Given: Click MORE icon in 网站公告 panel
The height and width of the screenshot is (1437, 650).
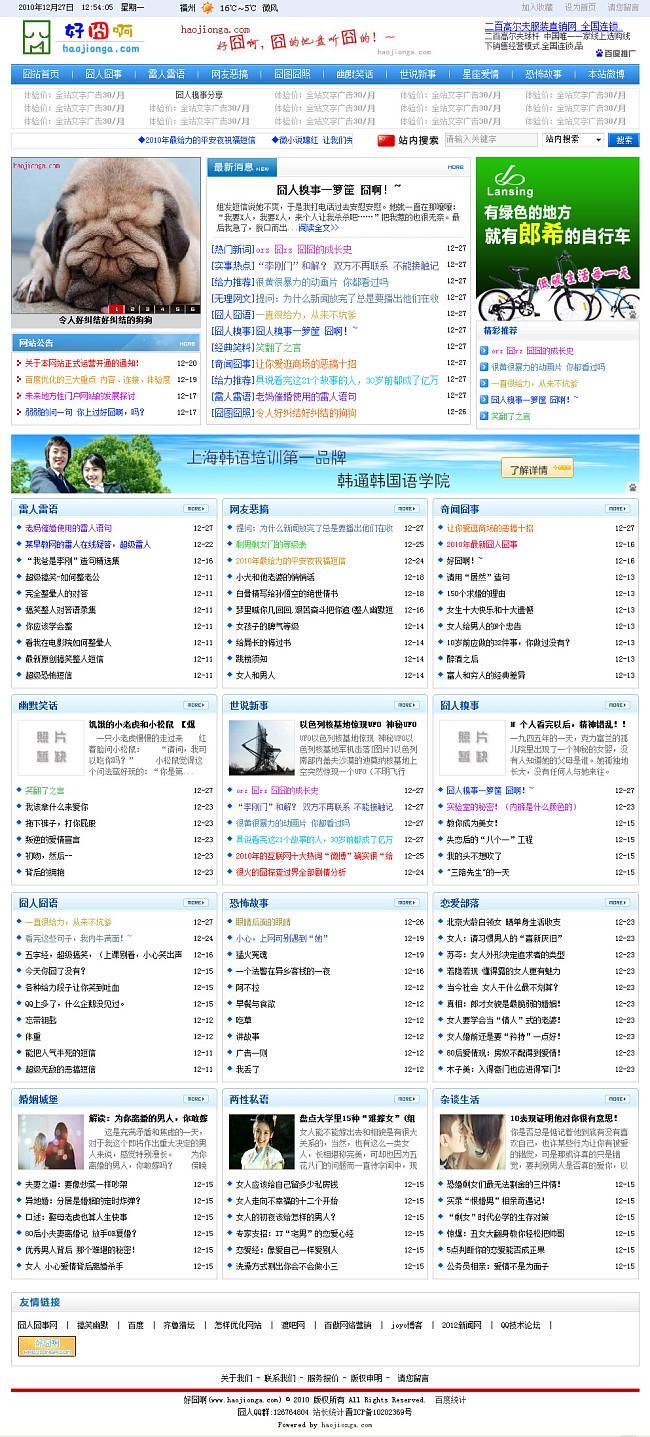Looking at the screenshot, I should [x=185, y=343].
